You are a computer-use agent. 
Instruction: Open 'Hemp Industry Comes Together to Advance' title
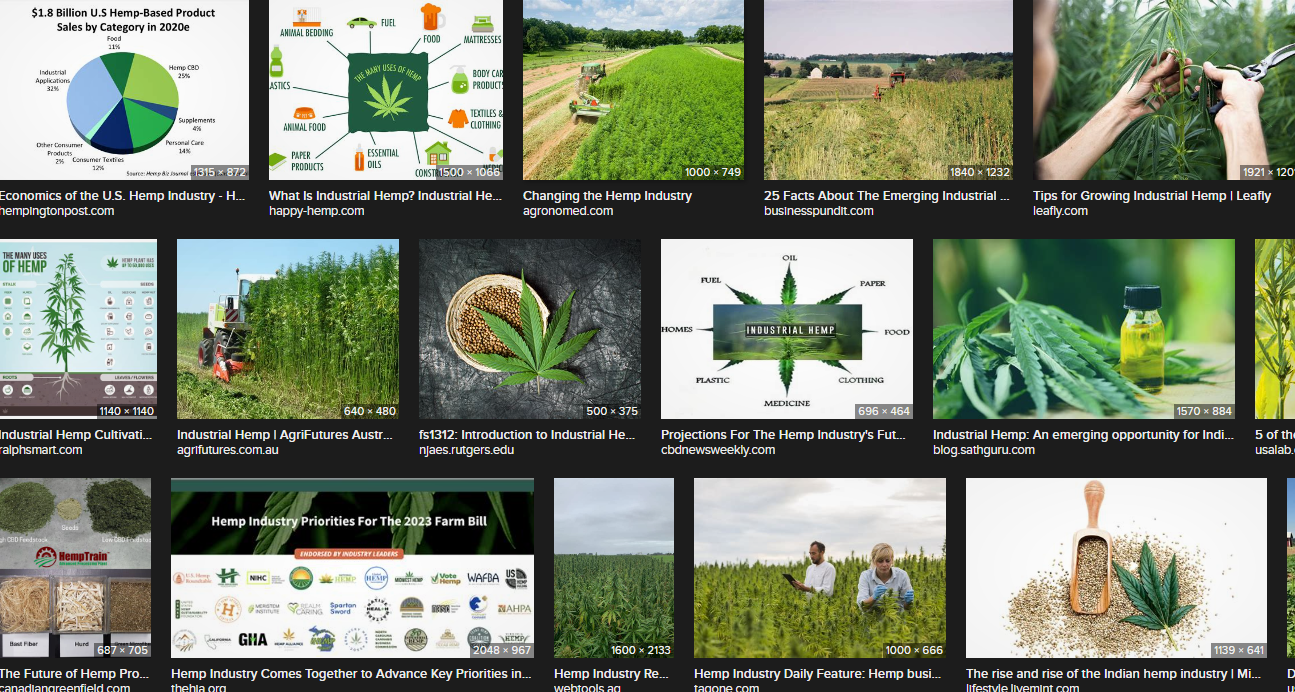click(351, 674)
